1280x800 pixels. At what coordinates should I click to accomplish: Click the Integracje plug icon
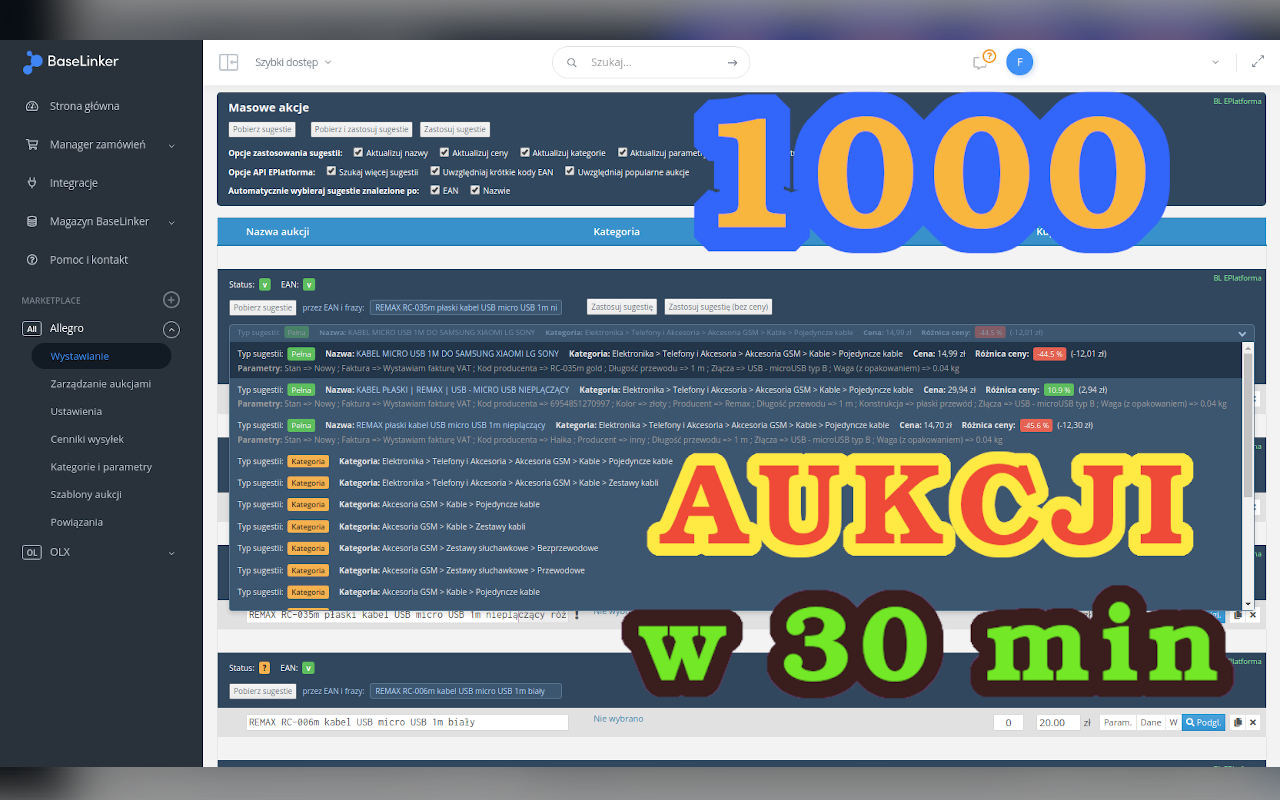(x=31, y=183)
